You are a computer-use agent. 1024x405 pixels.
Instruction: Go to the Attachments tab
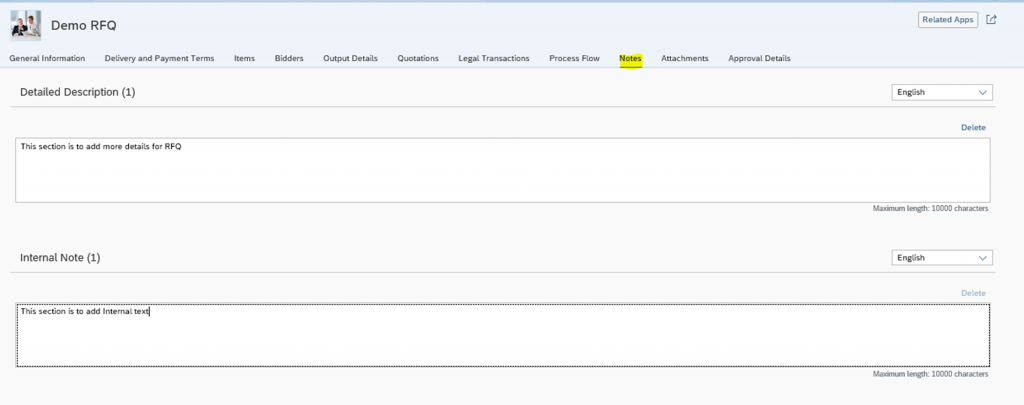tap(684, 58)
